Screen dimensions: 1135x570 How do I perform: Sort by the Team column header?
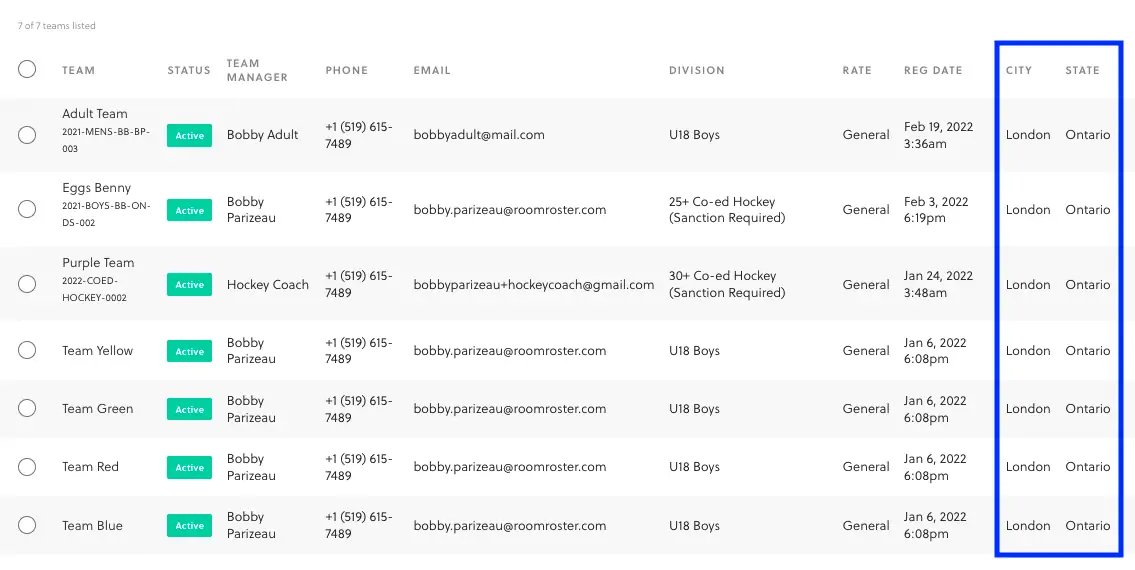[78, 70]
